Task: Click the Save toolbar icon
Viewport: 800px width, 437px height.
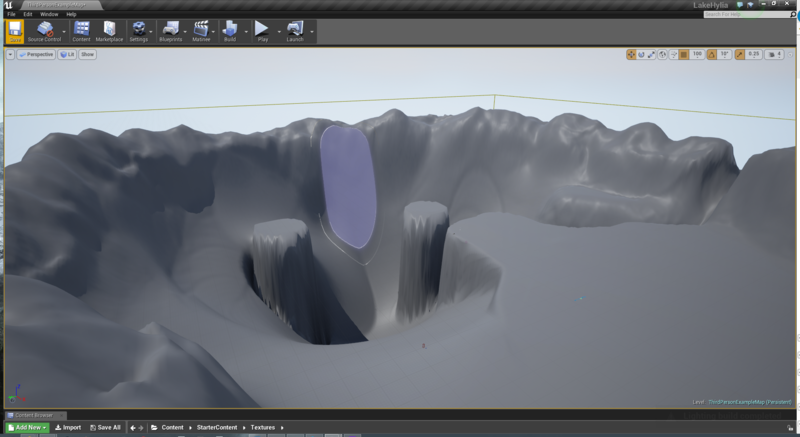Action: tap(15, 30)
